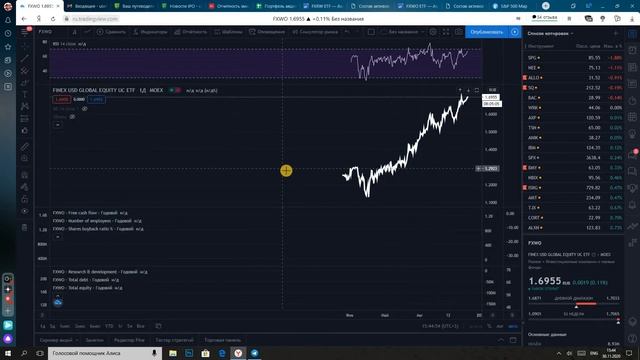Select the 1D time range
This screenshot has width=640, height=360.
[x=42, y=326]
